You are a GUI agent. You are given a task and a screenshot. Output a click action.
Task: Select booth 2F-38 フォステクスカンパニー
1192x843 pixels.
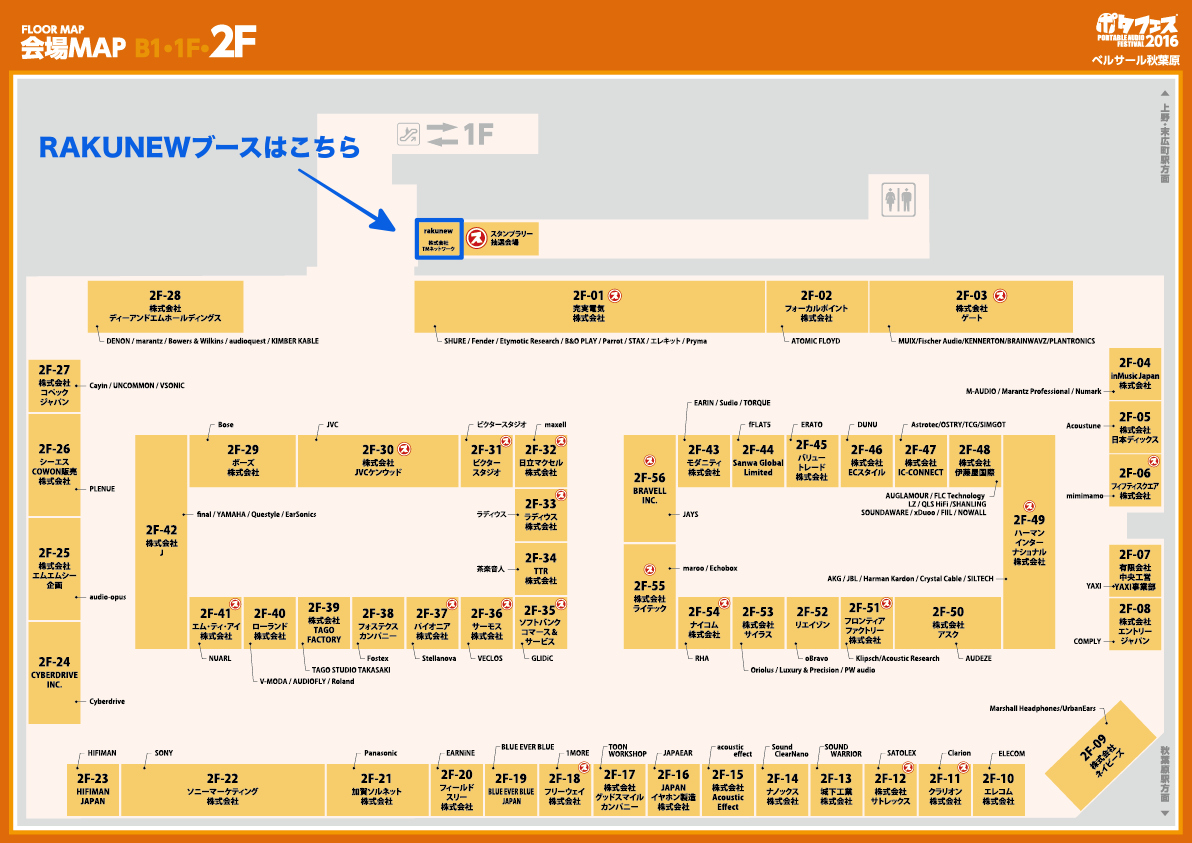[x=378, y=623]
